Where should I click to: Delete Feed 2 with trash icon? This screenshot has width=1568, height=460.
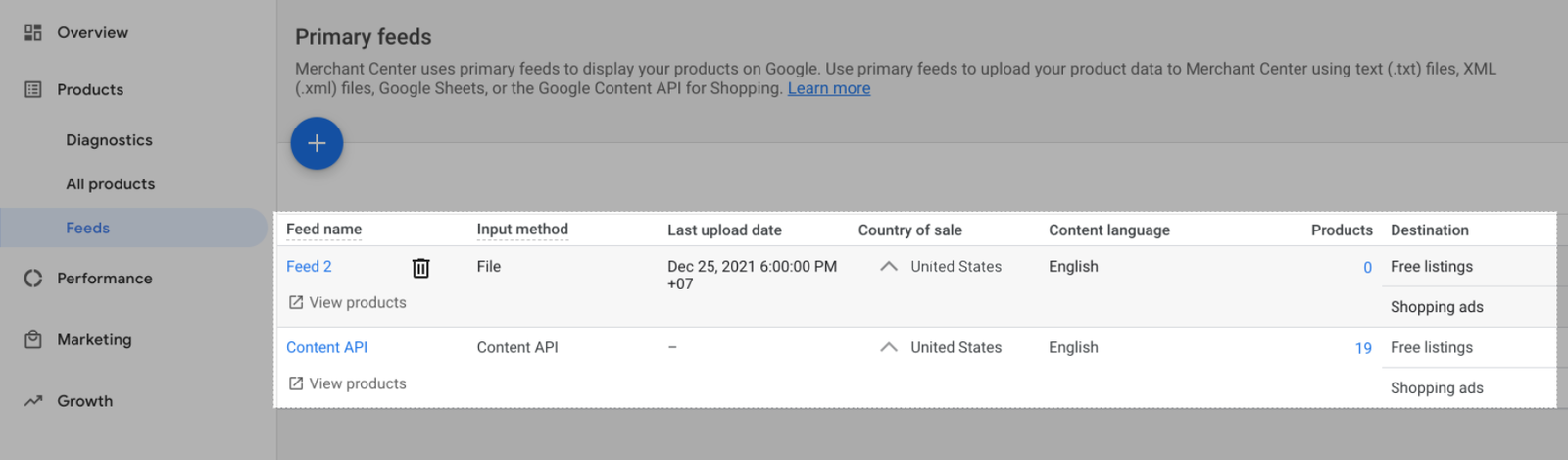[420, 268]
